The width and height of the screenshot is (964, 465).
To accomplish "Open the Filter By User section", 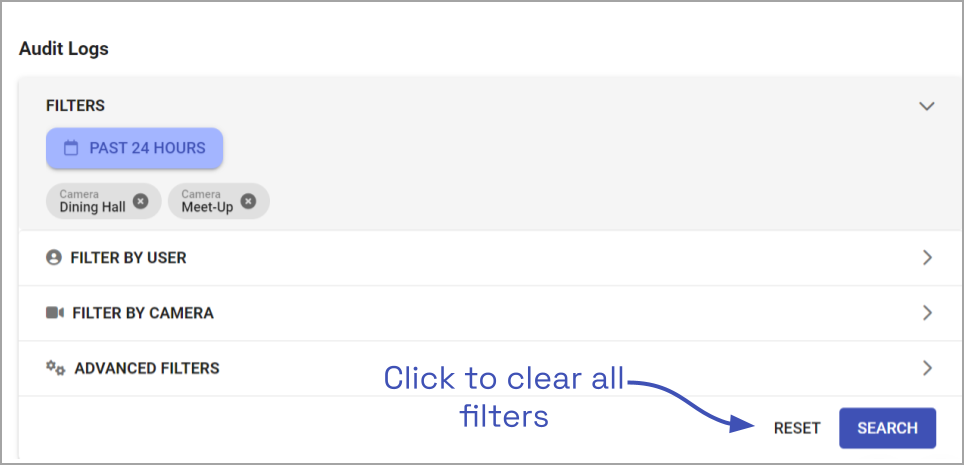I will tap(128, 258).
